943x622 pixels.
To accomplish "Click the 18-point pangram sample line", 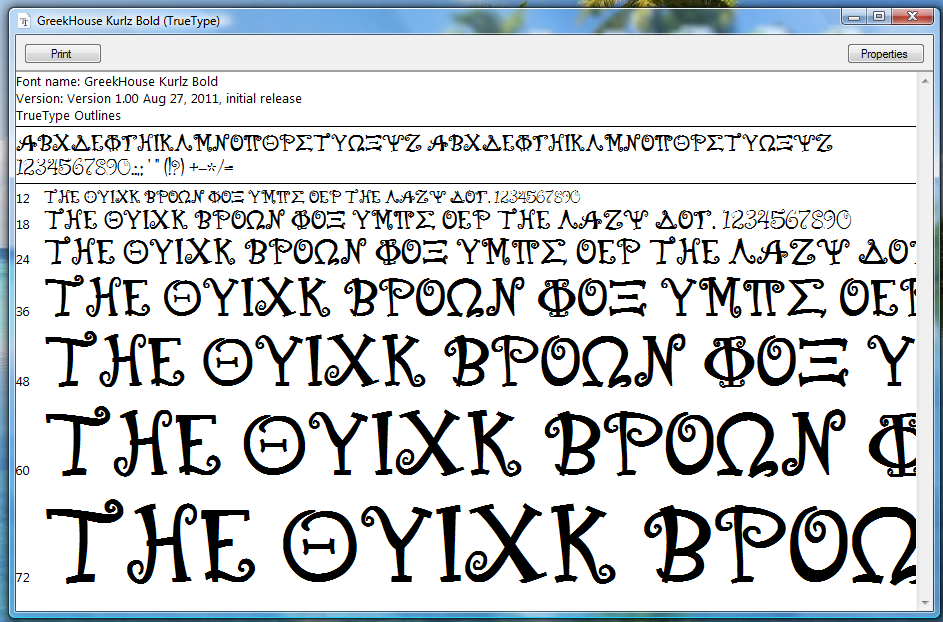I will pyautogui.click(x=448, y=220).
